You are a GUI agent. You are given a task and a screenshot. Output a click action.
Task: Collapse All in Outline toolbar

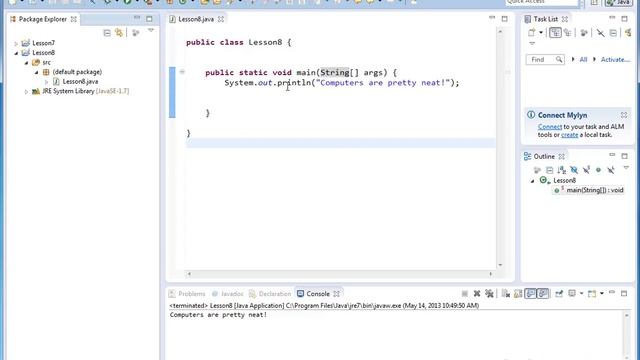(549, 170)
